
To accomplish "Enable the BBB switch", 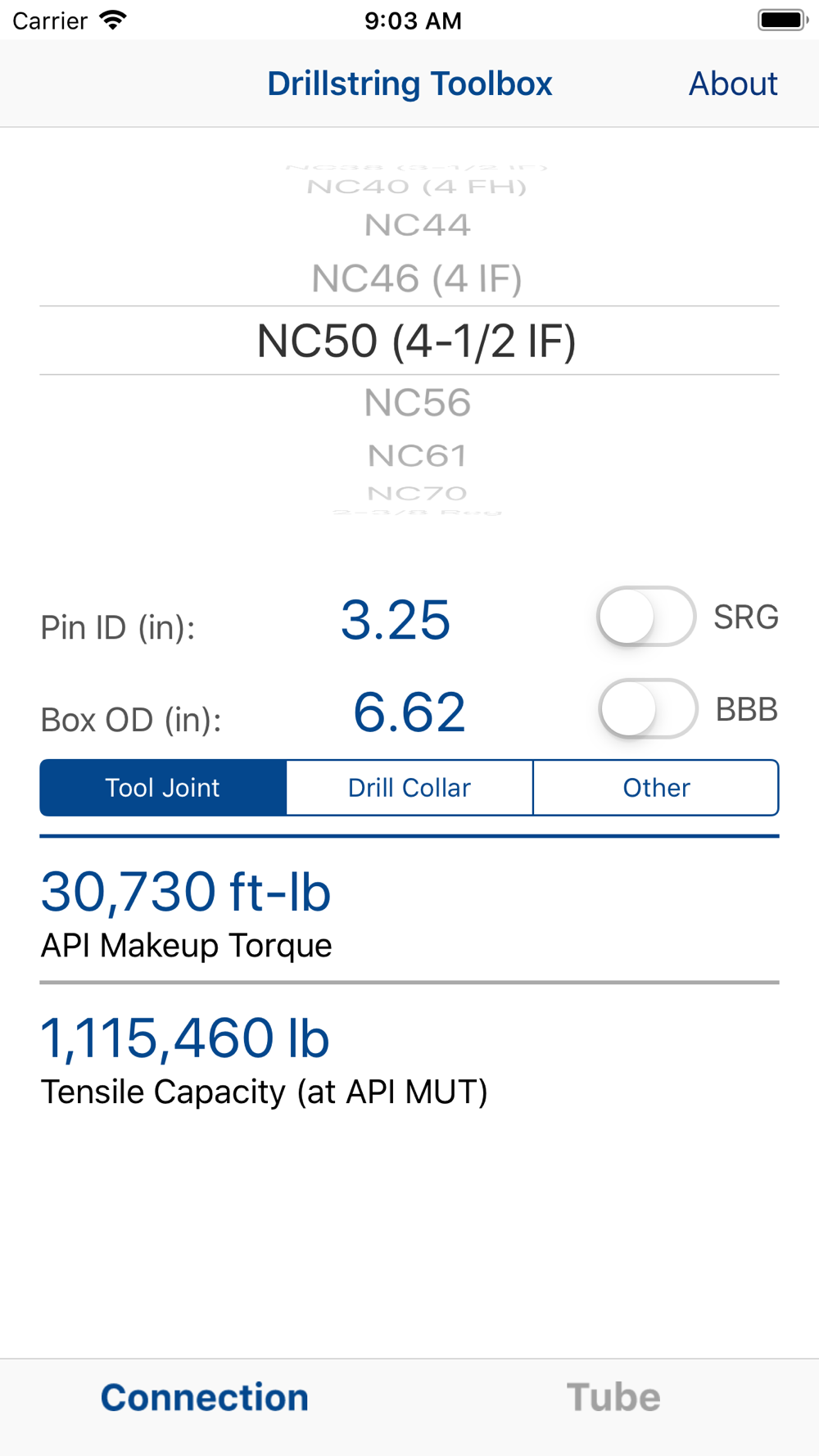I will (647, 709).
